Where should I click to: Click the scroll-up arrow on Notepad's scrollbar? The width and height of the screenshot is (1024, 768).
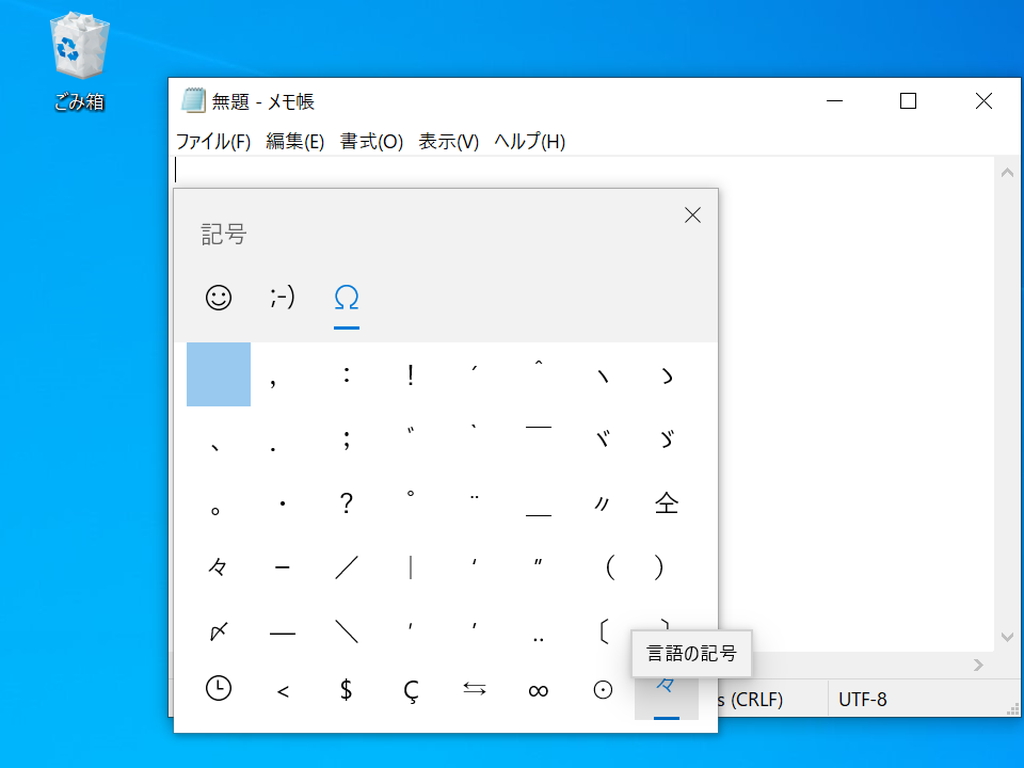coord(1008,170)
